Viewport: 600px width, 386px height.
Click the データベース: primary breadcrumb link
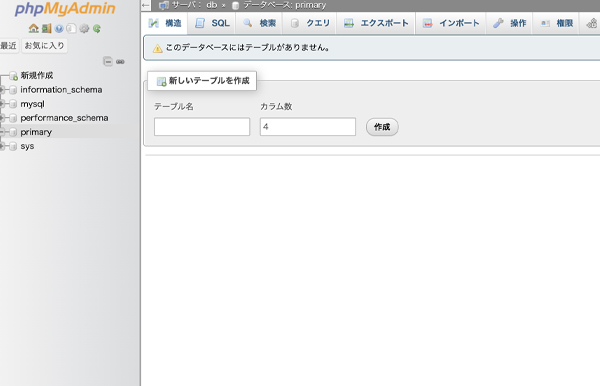(284, 5)
